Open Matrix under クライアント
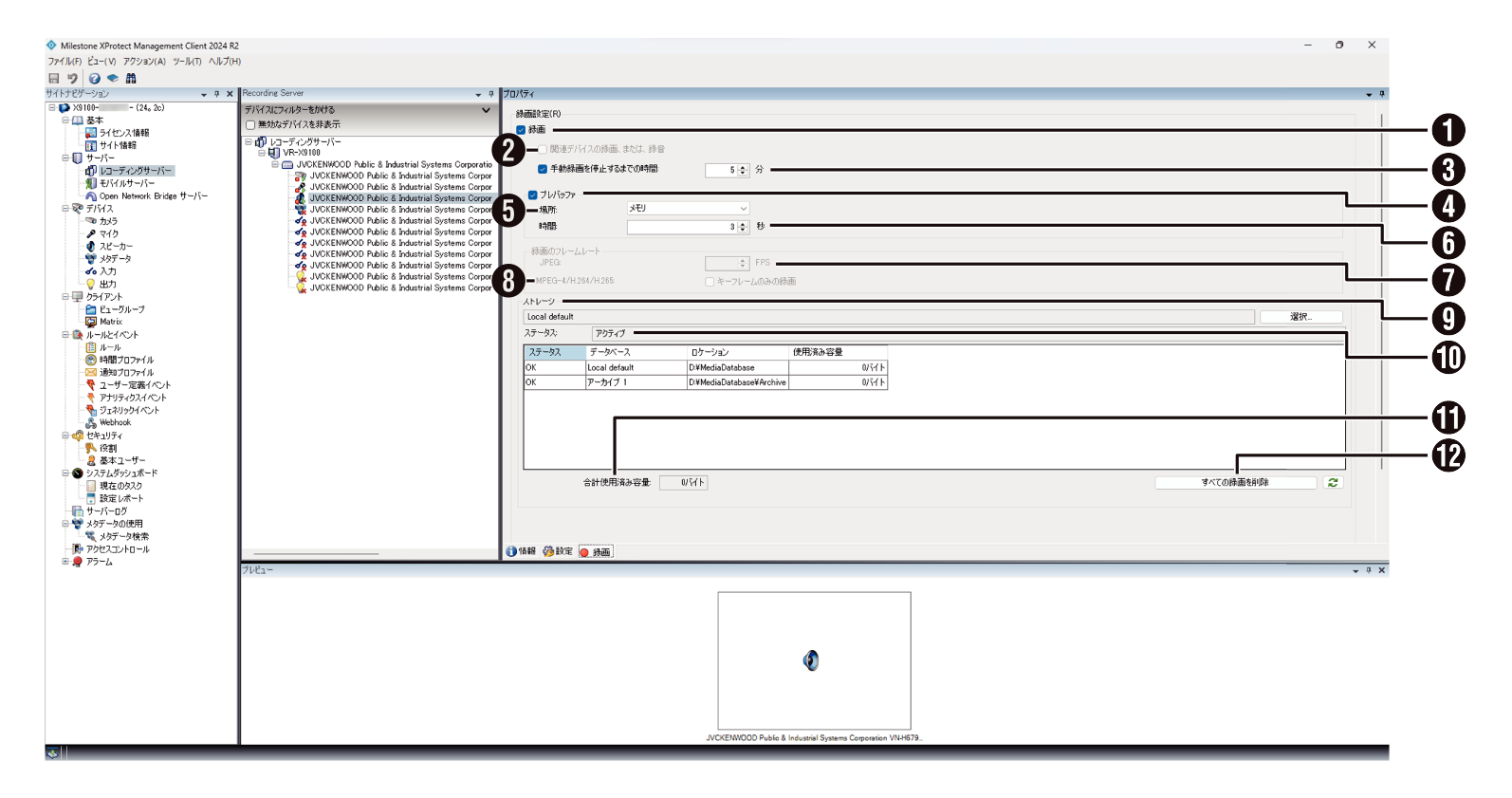This screenshot has width=1512, height=798. [x=111, y=322]
